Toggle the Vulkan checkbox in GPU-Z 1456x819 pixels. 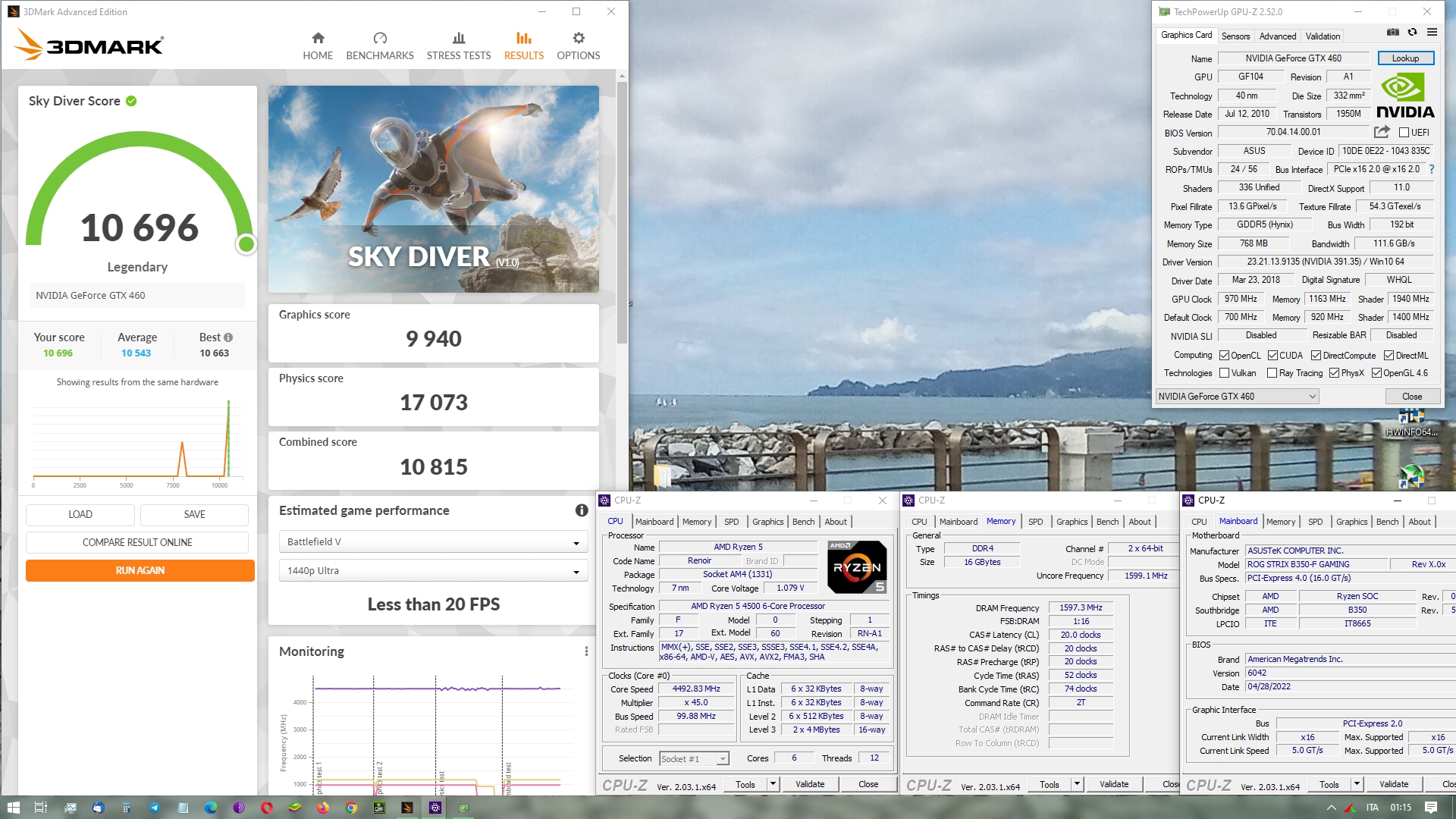tap(1224, 373)
